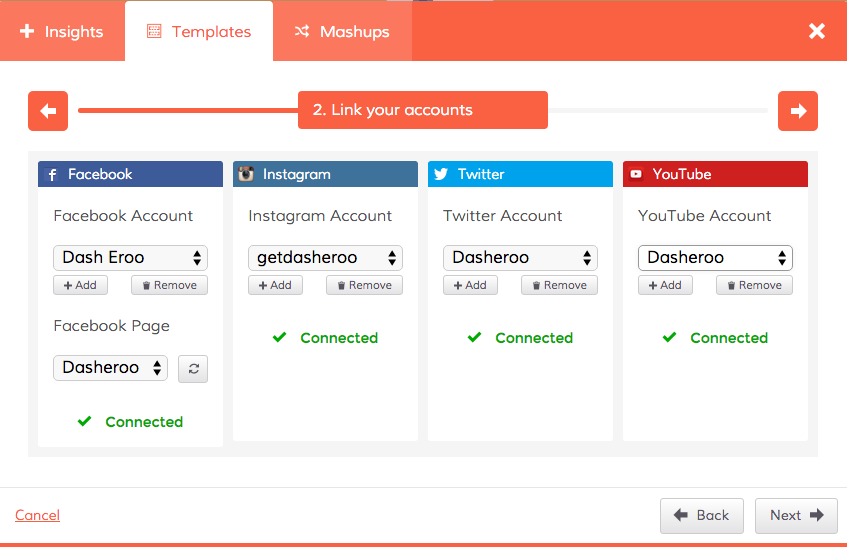Switch to the Mashups tab
This screenshot has height=547, width=847.
coord(342,31)
